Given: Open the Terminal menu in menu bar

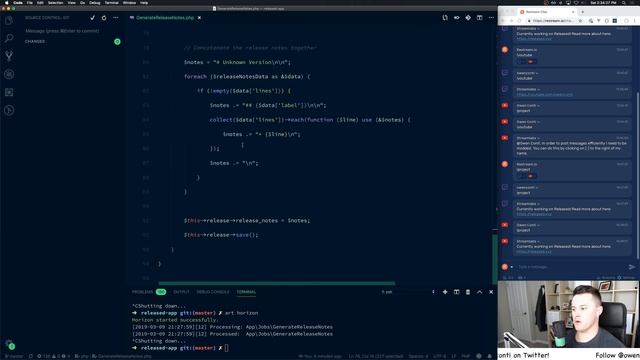Looking at the screenshot, I should coord(111,2).
